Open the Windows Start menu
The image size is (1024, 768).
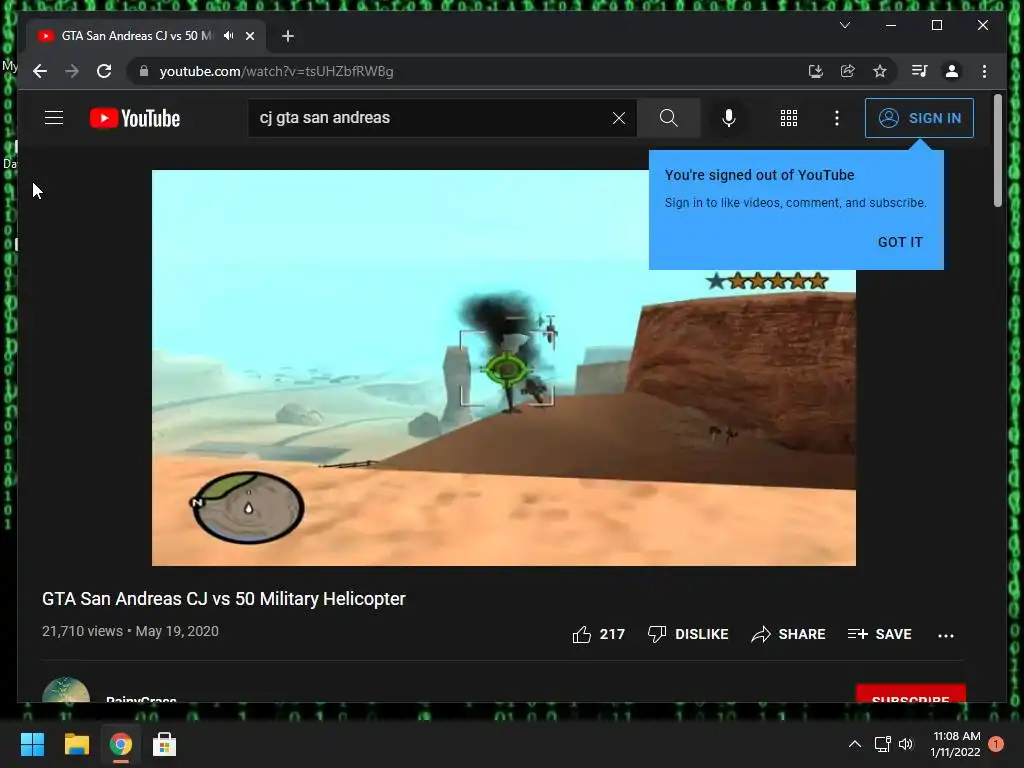point(32,744)
